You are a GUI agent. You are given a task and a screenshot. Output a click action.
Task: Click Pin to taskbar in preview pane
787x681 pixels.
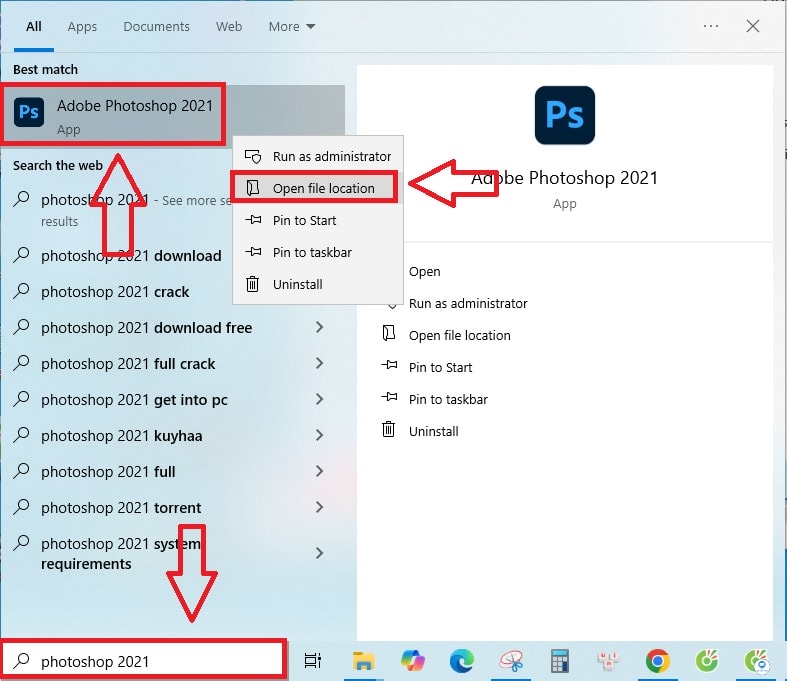448,399
